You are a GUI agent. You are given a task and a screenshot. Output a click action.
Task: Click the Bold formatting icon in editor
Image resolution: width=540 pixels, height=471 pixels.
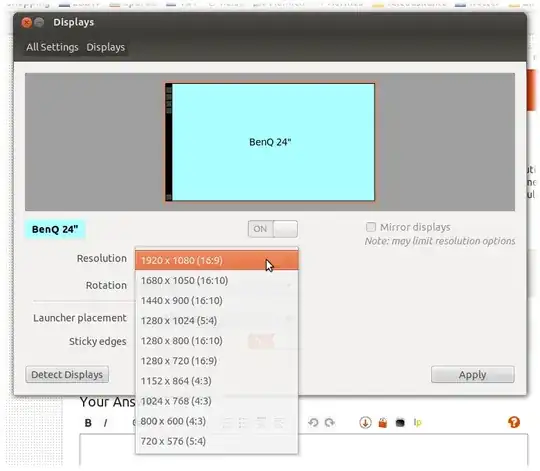[x=88, y=422]
